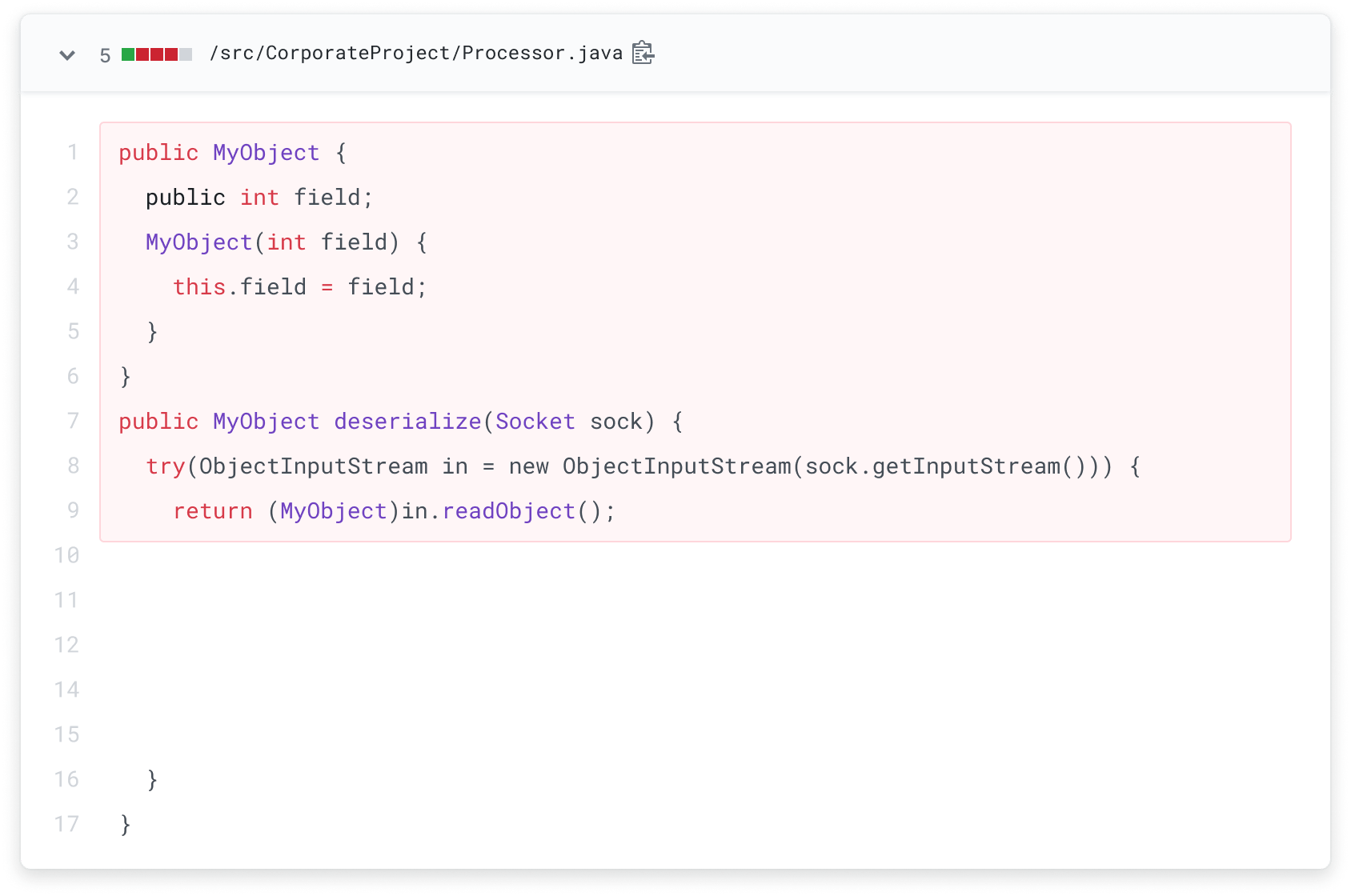This screenshot has width=1351, height=896.
Task: Click the copy-to-clipboard icon
Action: (643, 52)
